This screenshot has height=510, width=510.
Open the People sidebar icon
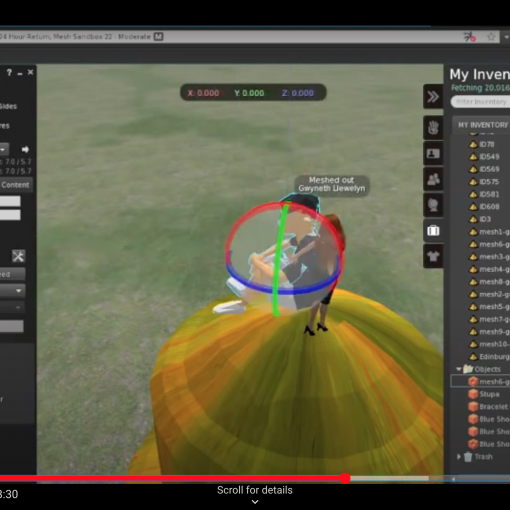tap(433, 179)
